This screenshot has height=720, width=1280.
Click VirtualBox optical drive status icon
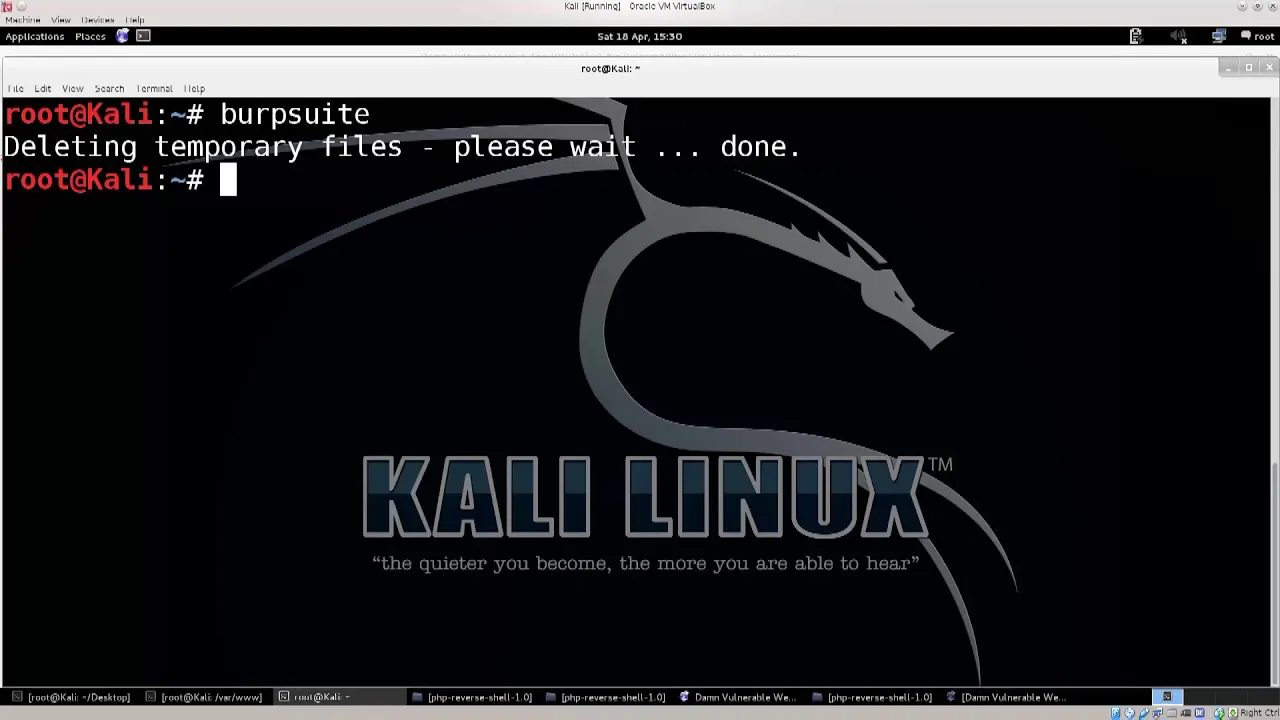[x=1130, y=713]
